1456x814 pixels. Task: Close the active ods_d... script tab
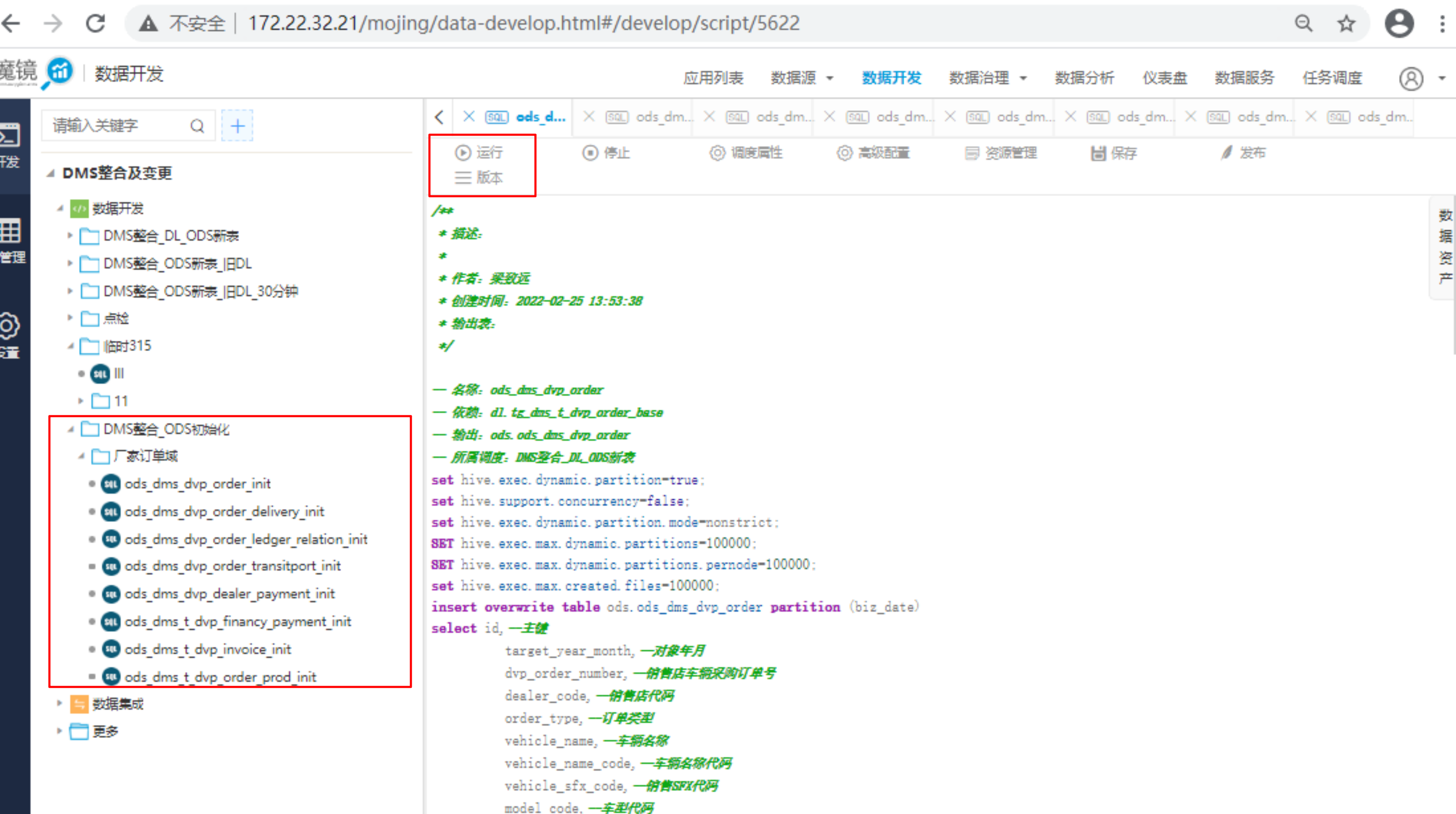(469, 117)
